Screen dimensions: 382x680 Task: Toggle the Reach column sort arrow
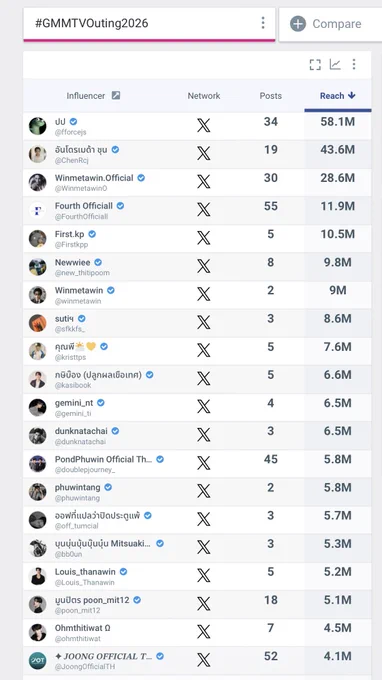coord(352,95)
